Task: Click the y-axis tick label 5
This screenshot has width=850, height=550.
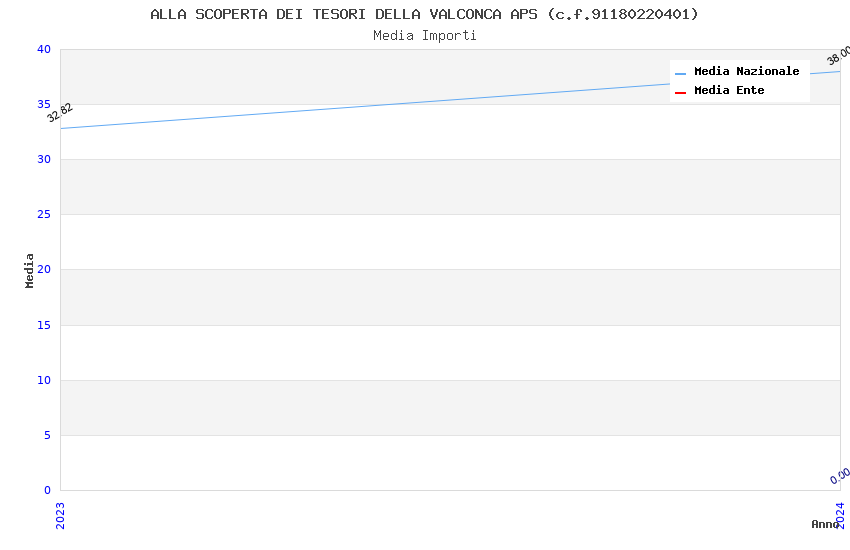Action: [x=48, y=435]
